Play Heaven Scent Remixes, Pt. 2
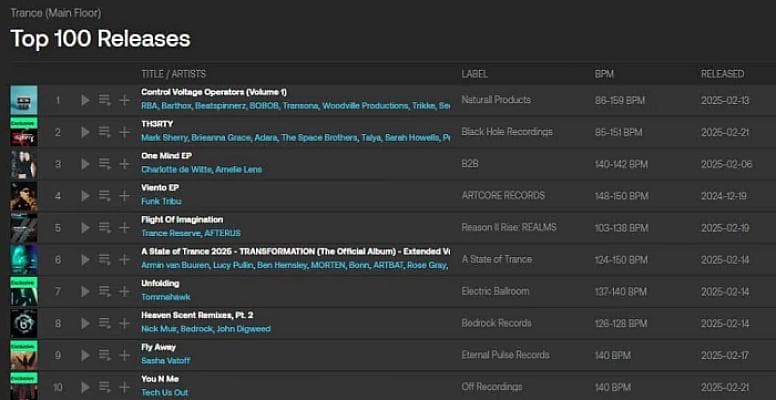 click(85, 323)
